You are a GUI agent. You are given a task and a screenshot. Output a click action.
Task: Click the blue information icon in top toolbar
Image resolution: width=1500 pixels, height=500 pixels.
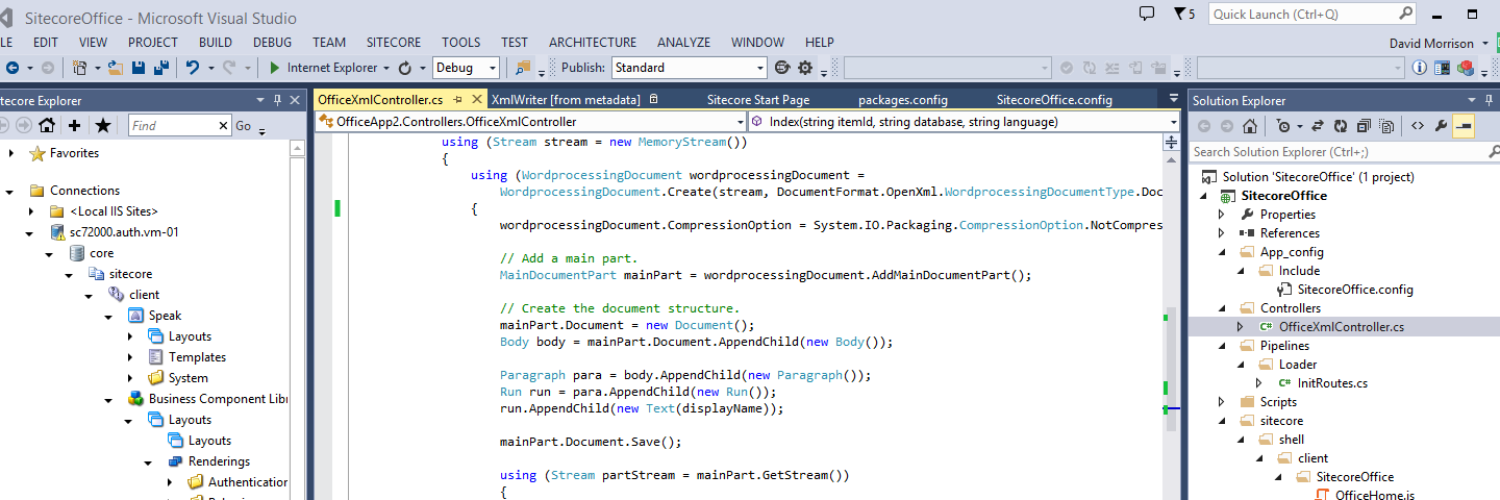click(x=1419, y=67)
